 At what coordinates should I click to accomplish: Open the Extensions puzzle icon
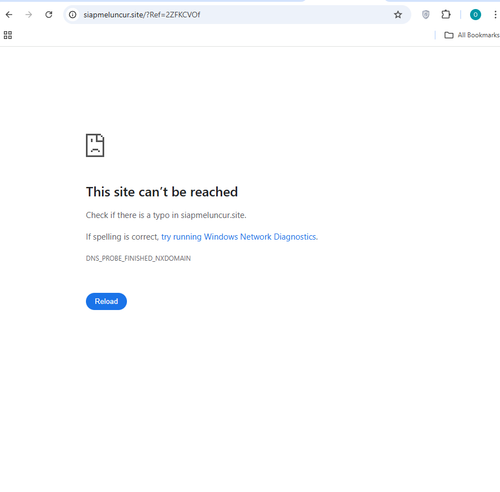point(446,15)
